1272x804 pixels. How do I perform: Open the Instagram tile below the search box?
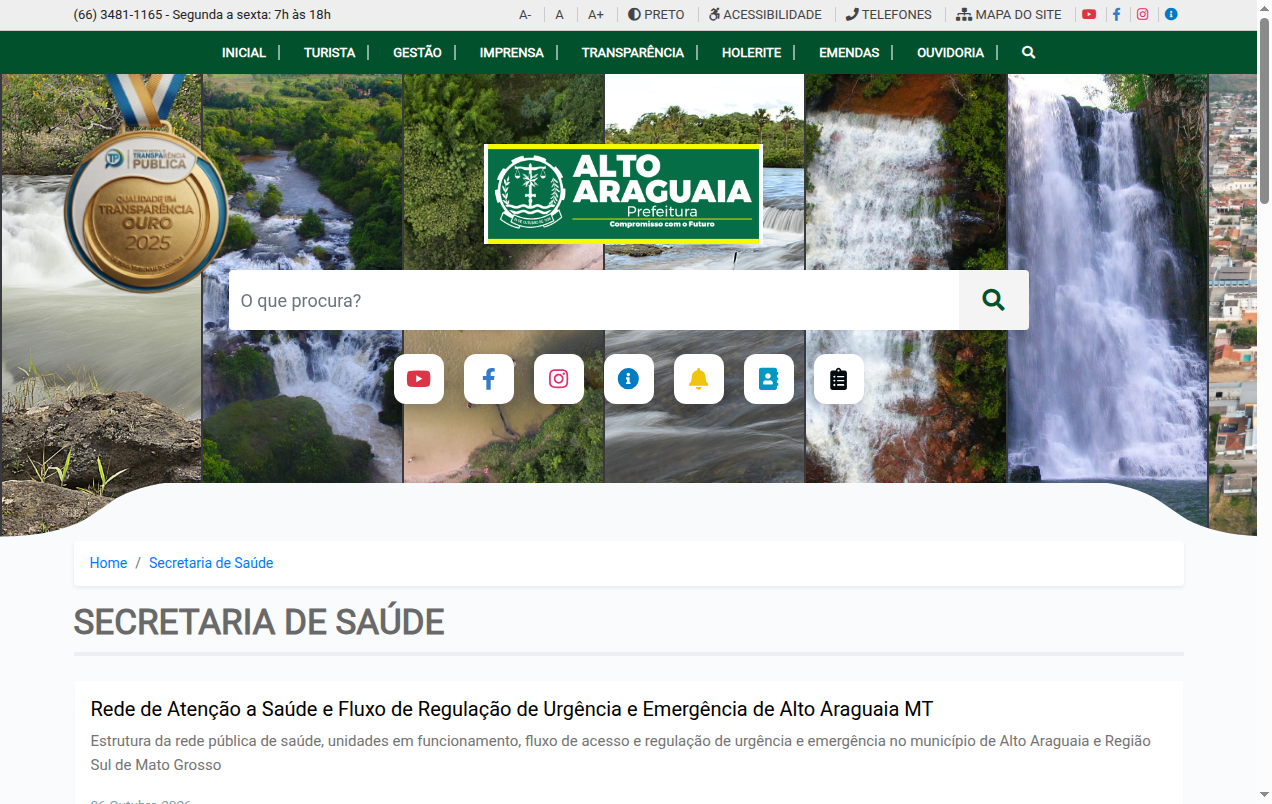559,379
